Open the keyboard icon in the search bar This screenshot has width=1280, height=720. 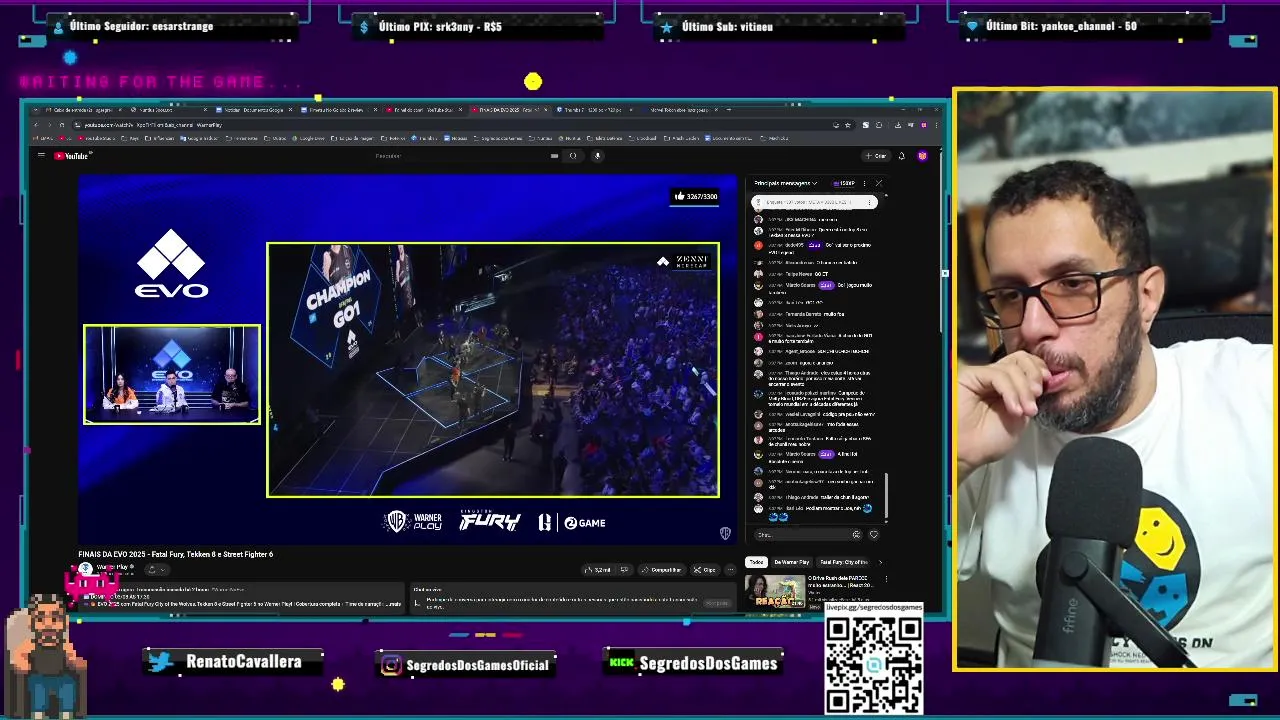pyautogui.click(x=554, y=156)
